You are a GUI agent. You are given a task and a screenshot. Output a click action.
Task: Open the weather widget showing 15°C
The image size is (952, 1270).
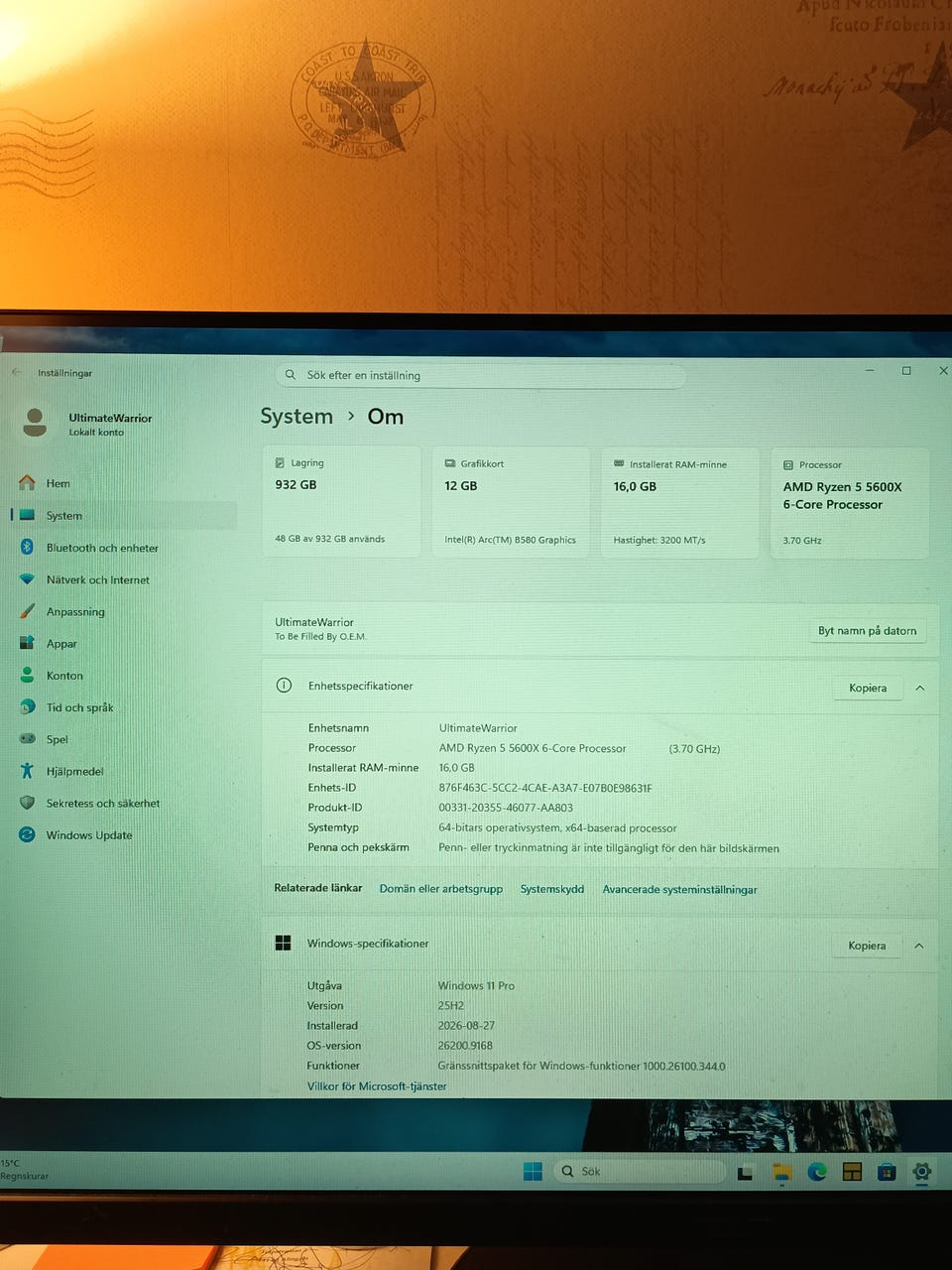[x=25, y=1170]
